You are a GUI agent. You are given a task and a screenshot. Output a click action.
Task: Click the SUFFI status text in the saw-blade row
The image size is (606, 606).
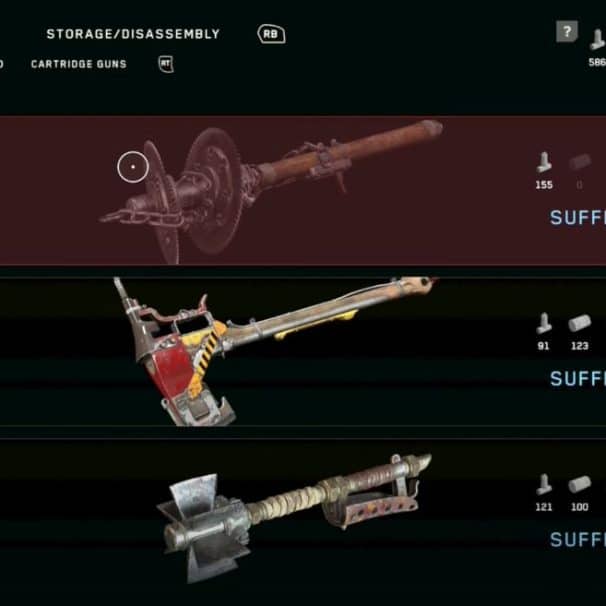[578, 218]
